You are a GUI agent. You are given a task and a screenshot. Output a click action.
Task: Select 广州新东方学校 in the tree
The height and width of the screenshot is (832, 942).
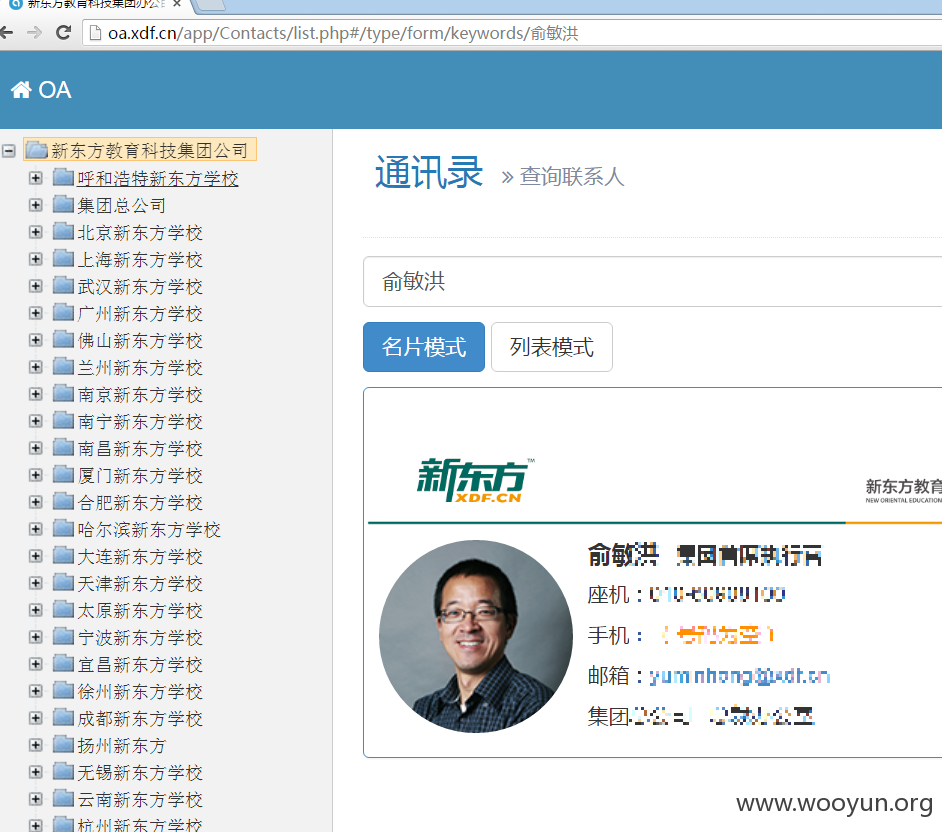click(140, 314)
